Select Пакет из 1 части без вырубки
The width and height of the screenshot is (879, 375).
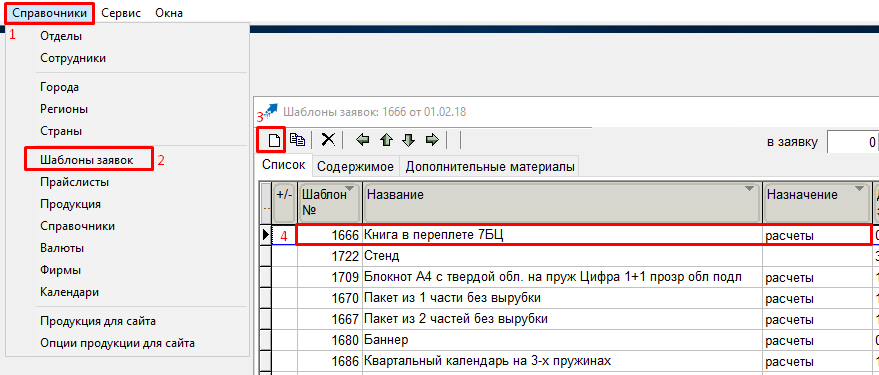tap(563, 298)
